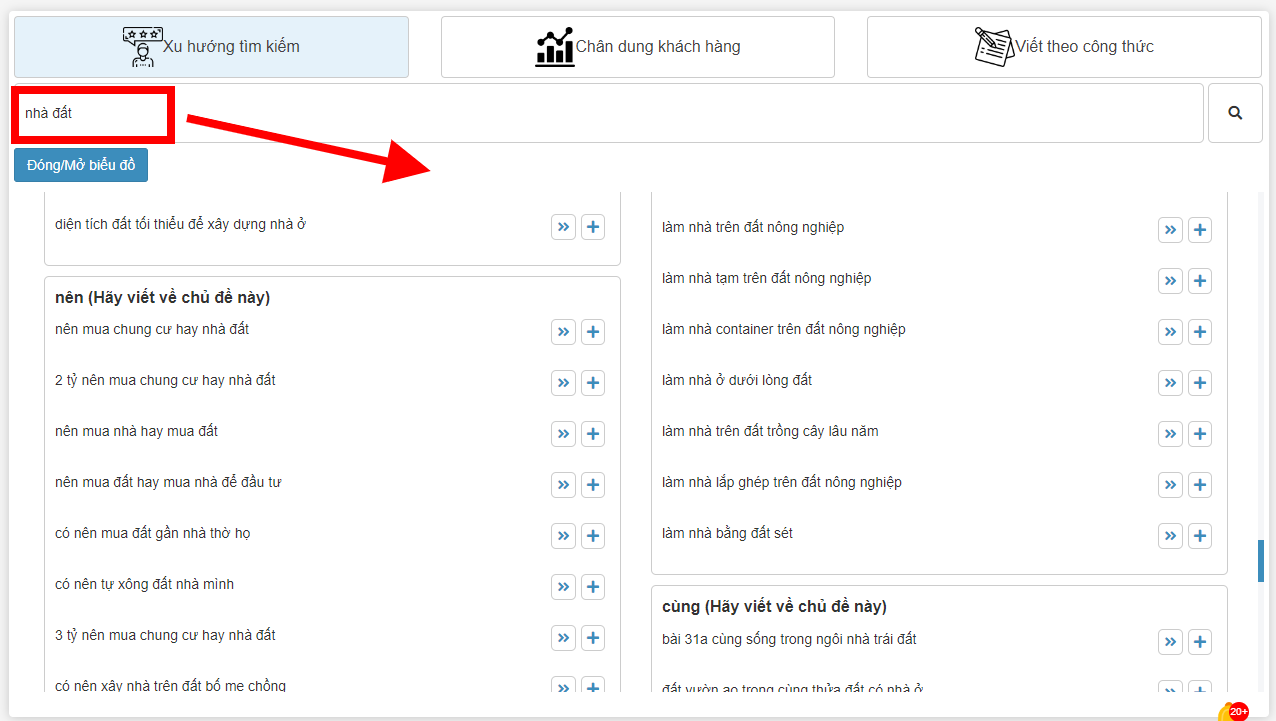Expand arrows for 'làm nhà lắp ghép' row
Screen dimensions: 1276x721
[x=1170, y=484]
